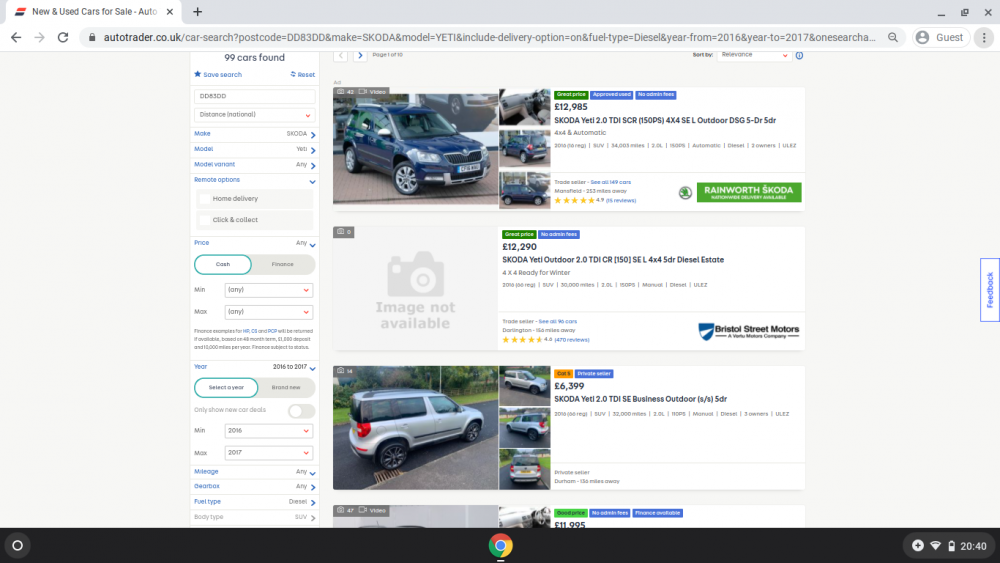Open the Make filter row

pyautogui.click(x=254, y=134)
